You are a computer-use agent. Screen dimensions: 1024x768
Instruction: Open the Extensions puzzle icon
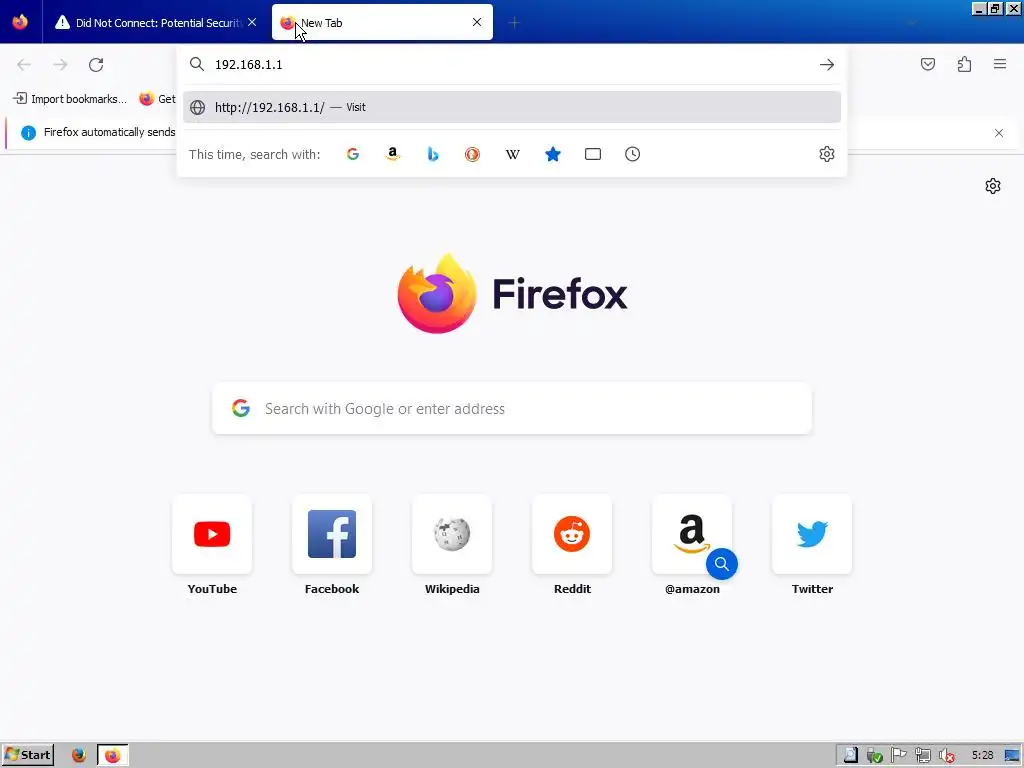tap(965, 64)
